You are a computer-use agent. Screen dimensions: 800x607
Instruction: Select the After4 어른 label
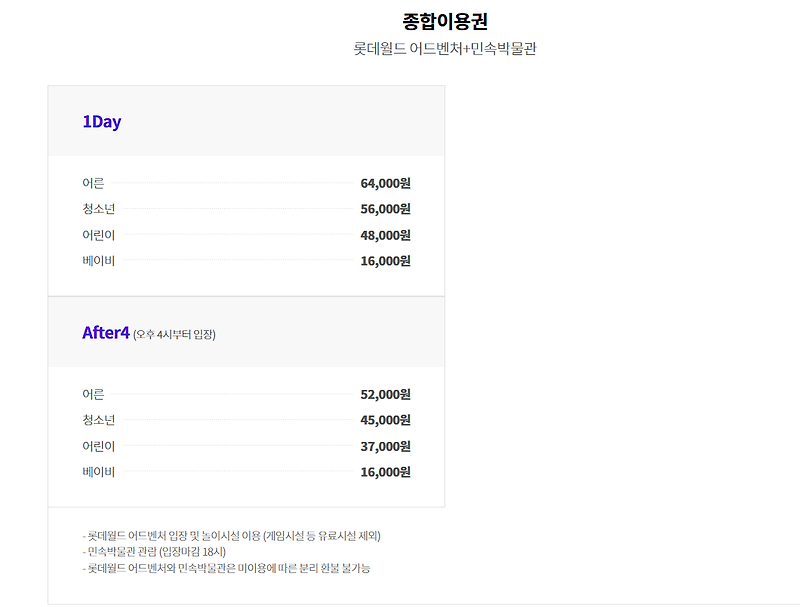pos(93,394)
